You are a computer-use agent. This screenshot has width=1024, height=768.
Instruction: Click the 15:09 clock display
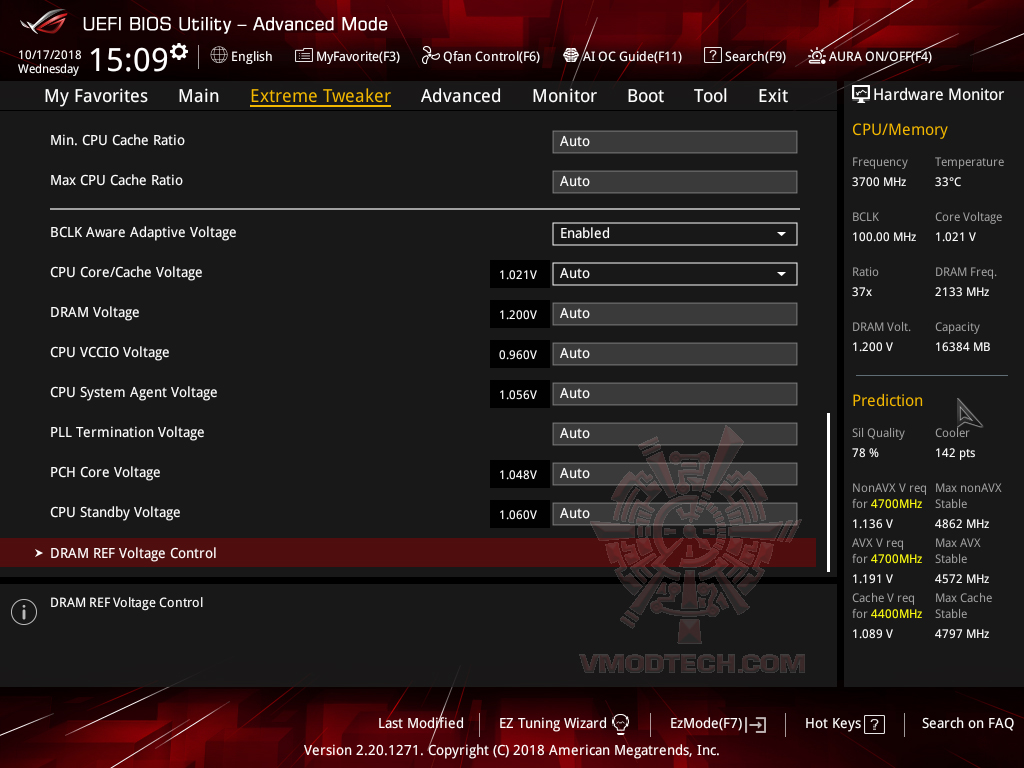click(129, 59)
